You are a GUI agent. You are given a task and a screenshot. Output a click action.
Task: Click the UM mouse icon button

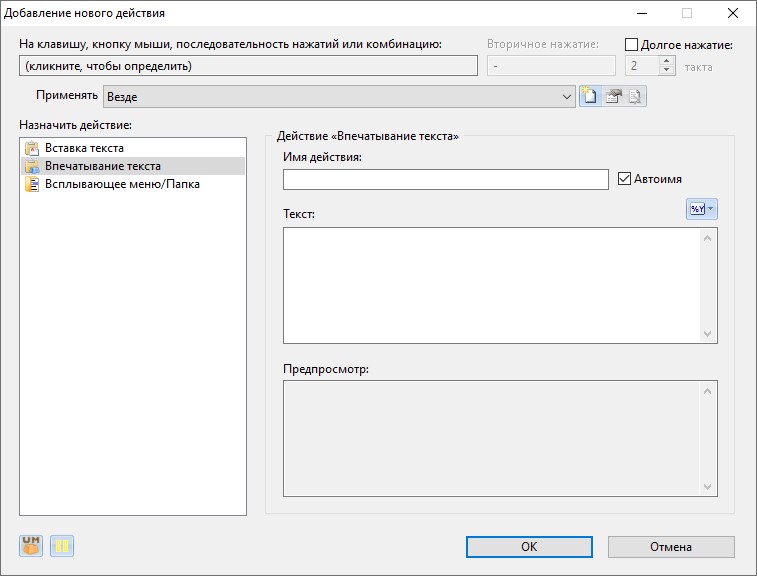tap(31, 546)
